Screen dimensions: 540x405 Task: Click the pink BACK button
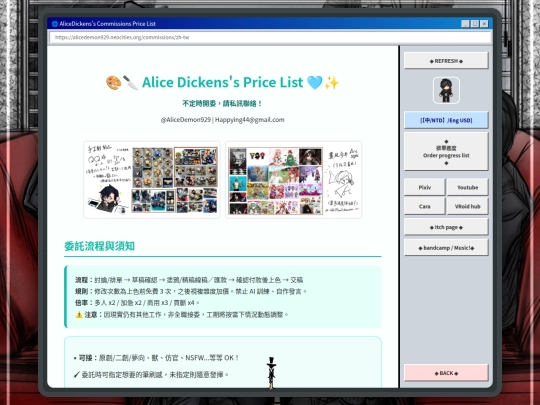pyautogui.click(x=446, y=373)
